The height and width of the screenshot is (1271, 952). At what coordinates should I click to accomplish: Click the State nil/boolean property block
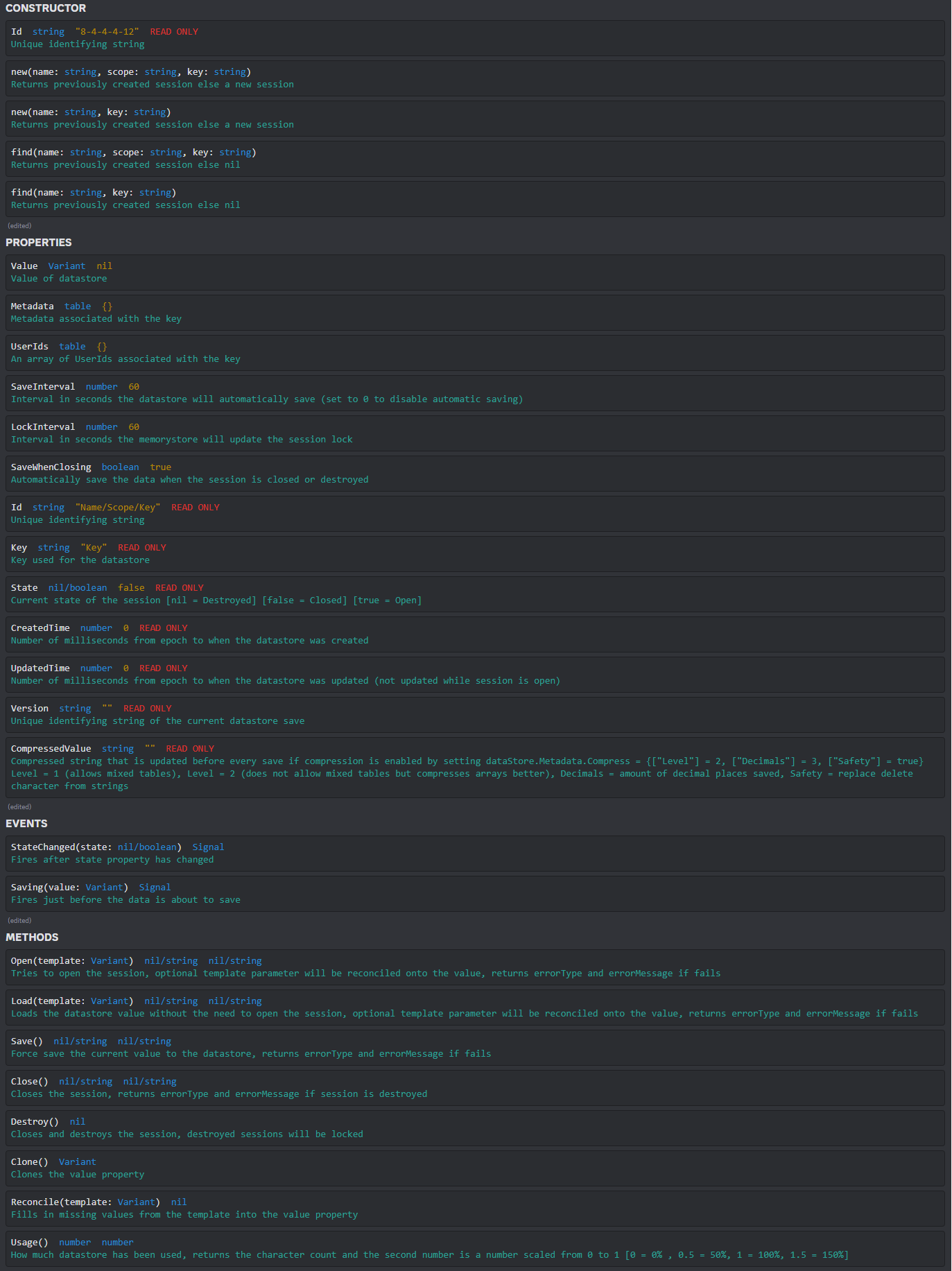tap(475, 594)
